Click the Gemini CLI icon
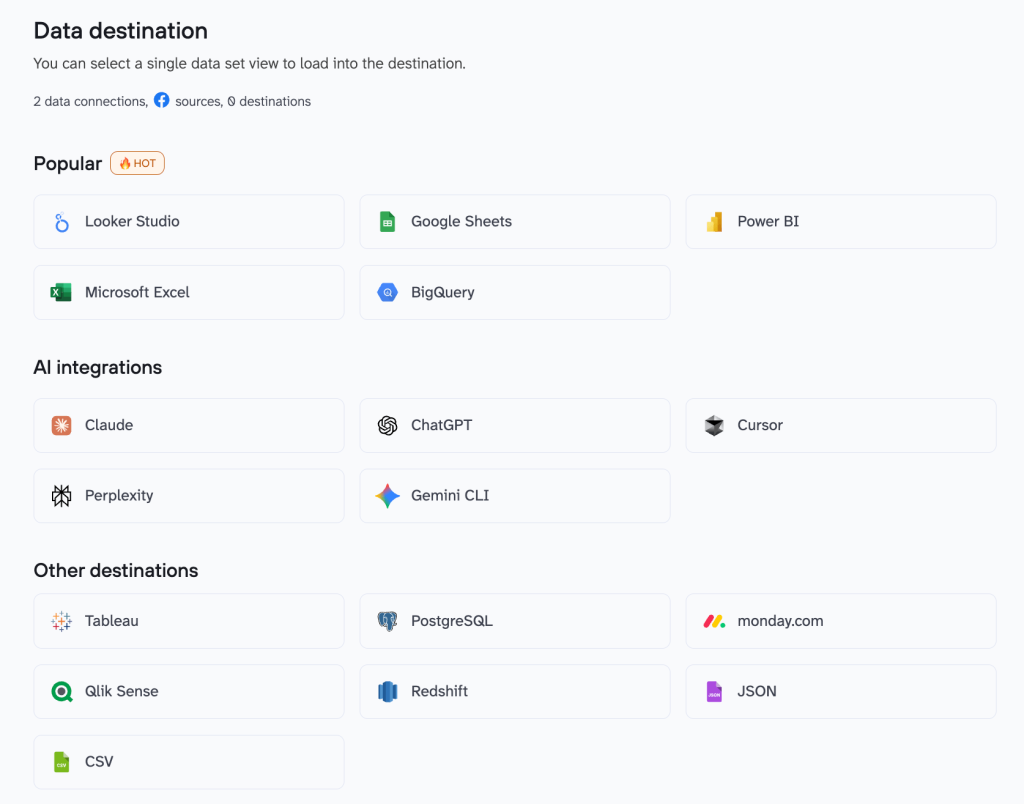 (x=386, y=495)
